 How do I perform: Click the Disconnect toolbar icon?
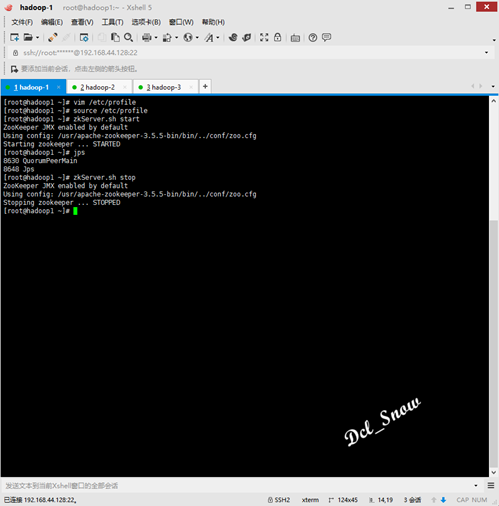[52, 37]
